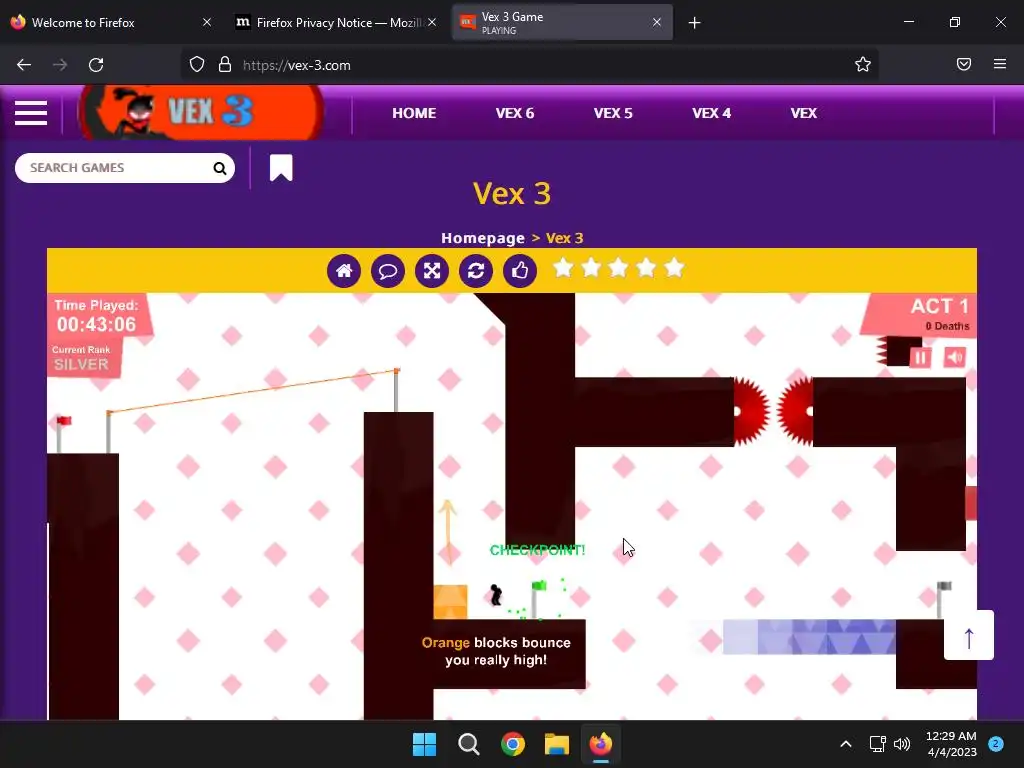Open the VEX nav link
Viewport: 1024px width, 768px height.
[804, 113]
